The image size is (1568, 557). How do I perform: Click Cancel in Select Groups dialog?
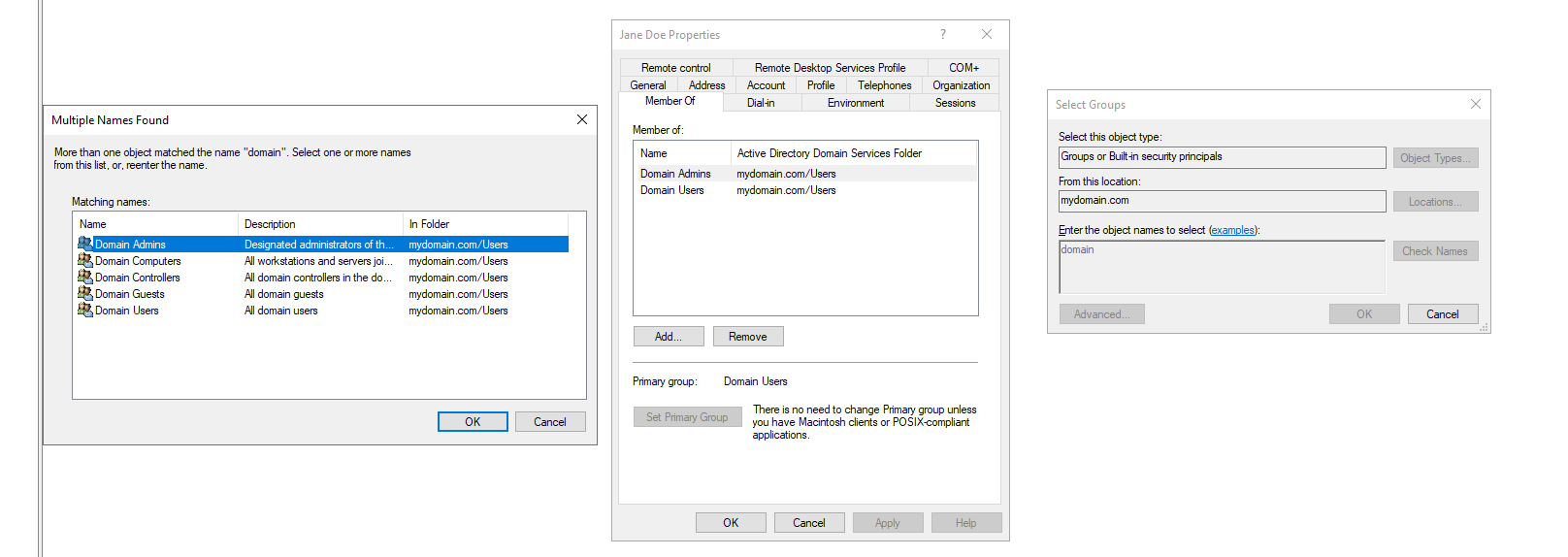click(x=1443, y=314)
